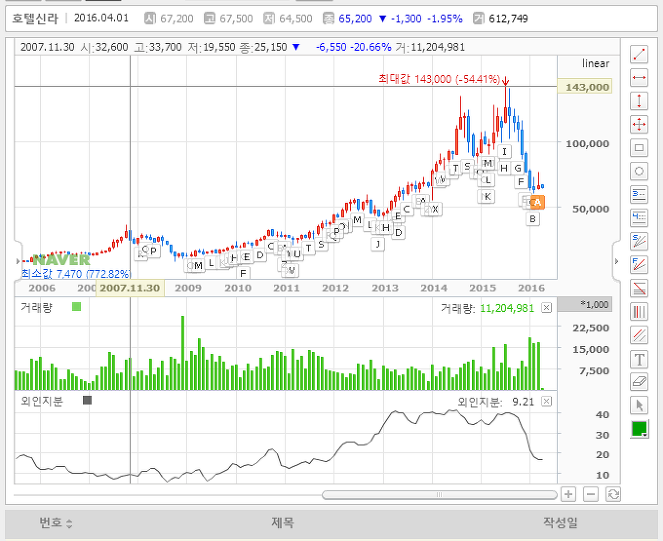Viewport: 663px width, 541px height.
Task: Click the 2014 year axis label
Action: coord(433,288)
